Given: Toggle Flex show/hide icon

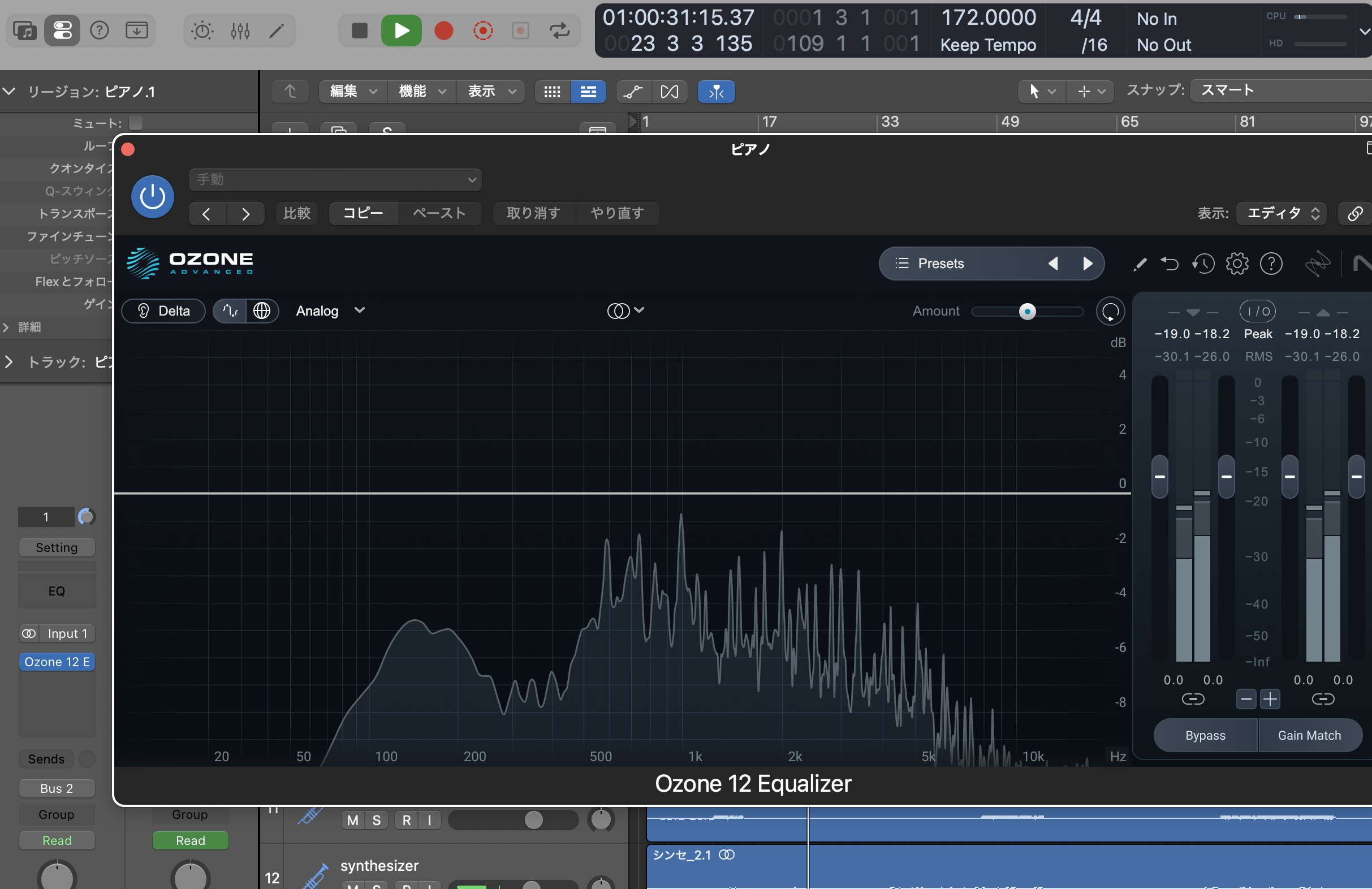Looking at the screenshot, I should pyautogui.click(x=669, y=91).
